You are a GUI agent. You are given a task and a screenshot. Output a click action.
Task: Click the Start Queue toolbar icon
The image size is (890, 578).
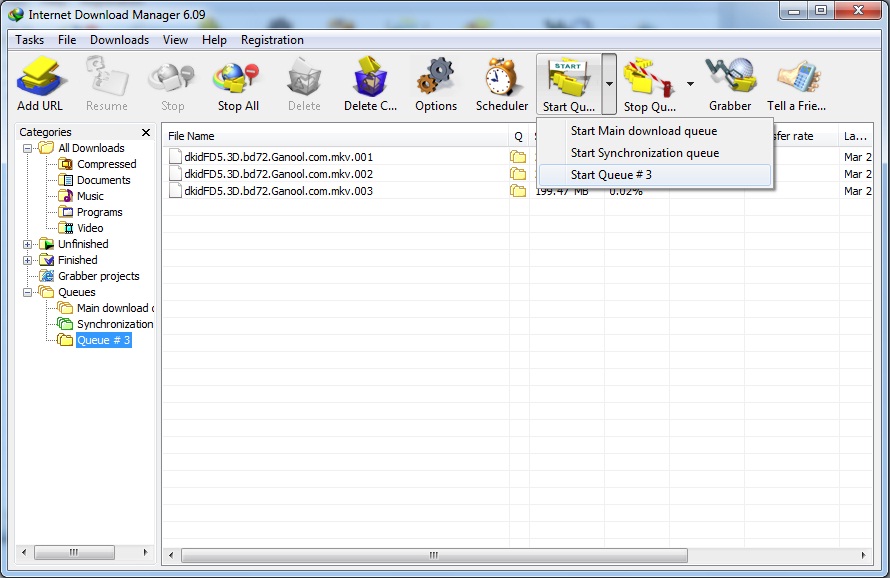pyautogui.click(x=568, y=77)
